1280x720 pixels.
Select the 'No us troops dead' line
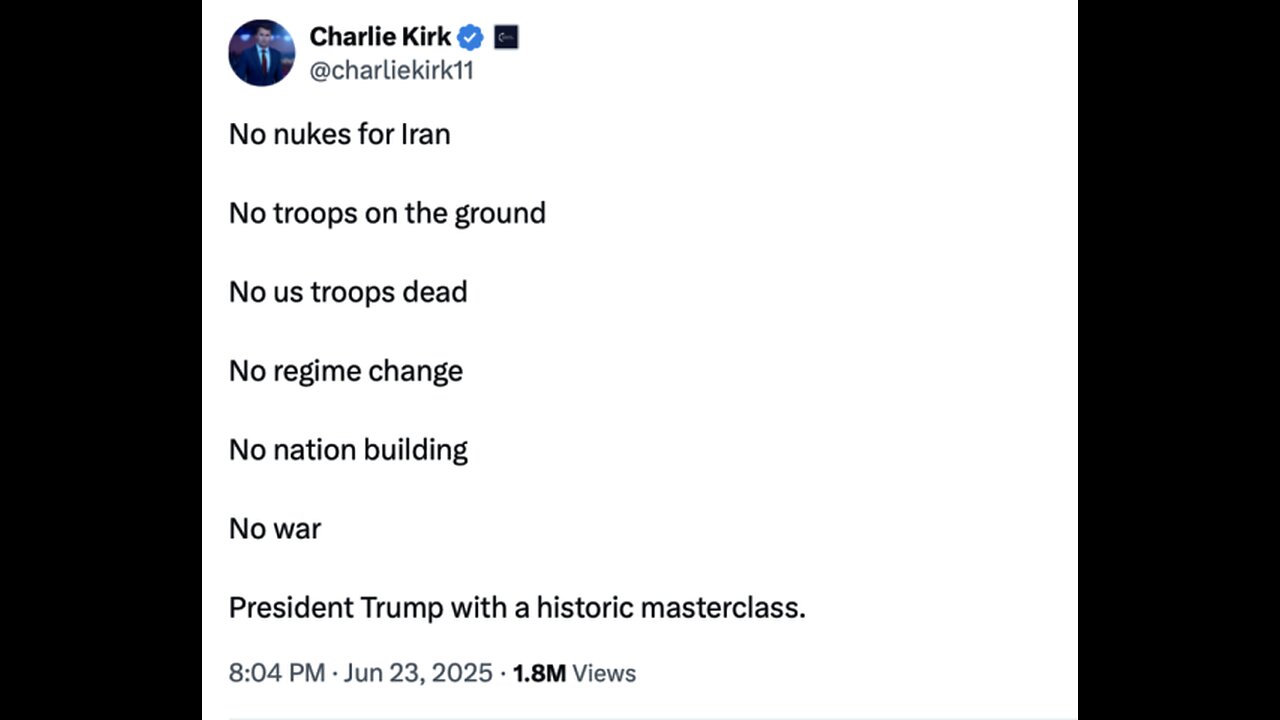click(348, 292)
